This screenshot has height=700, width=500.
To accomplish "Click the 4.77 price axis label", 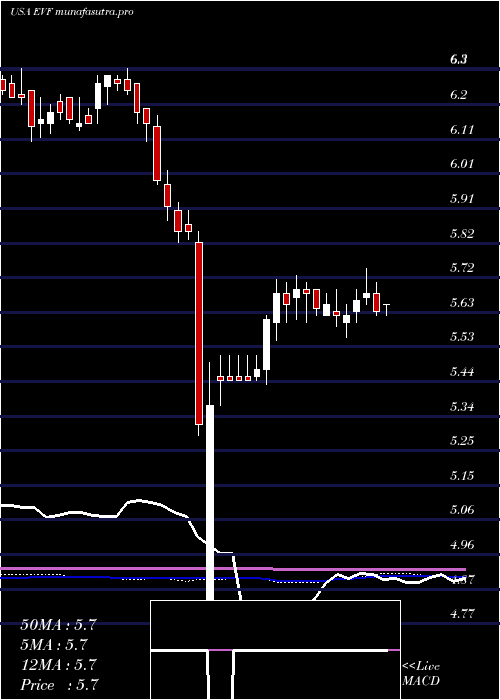I will coord(462,614).
